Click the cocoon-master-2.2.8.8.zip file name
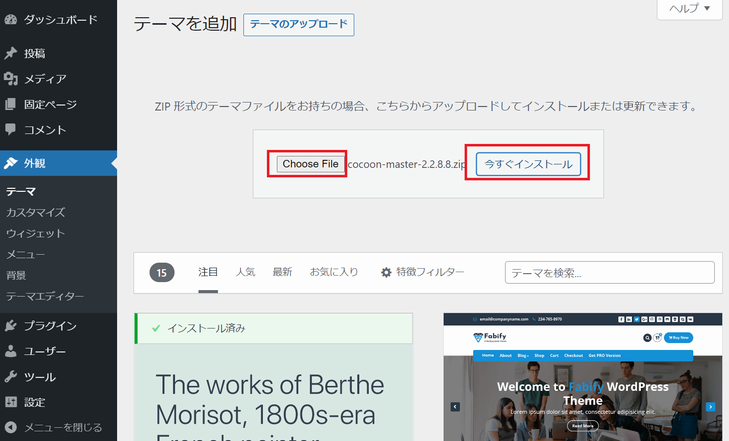This screenshot has height=441, width=729. [x=406, y=164]
